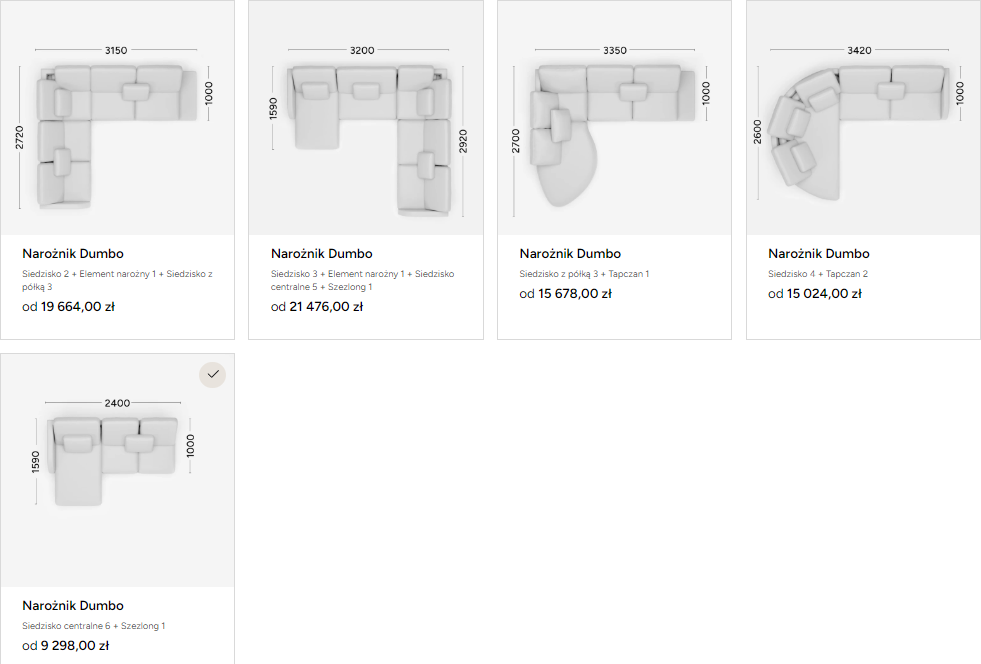Select the 3350 sofa with rounded daybed
Image resolution: width=981 pixels, height=664 pixels.
[614, 118]
